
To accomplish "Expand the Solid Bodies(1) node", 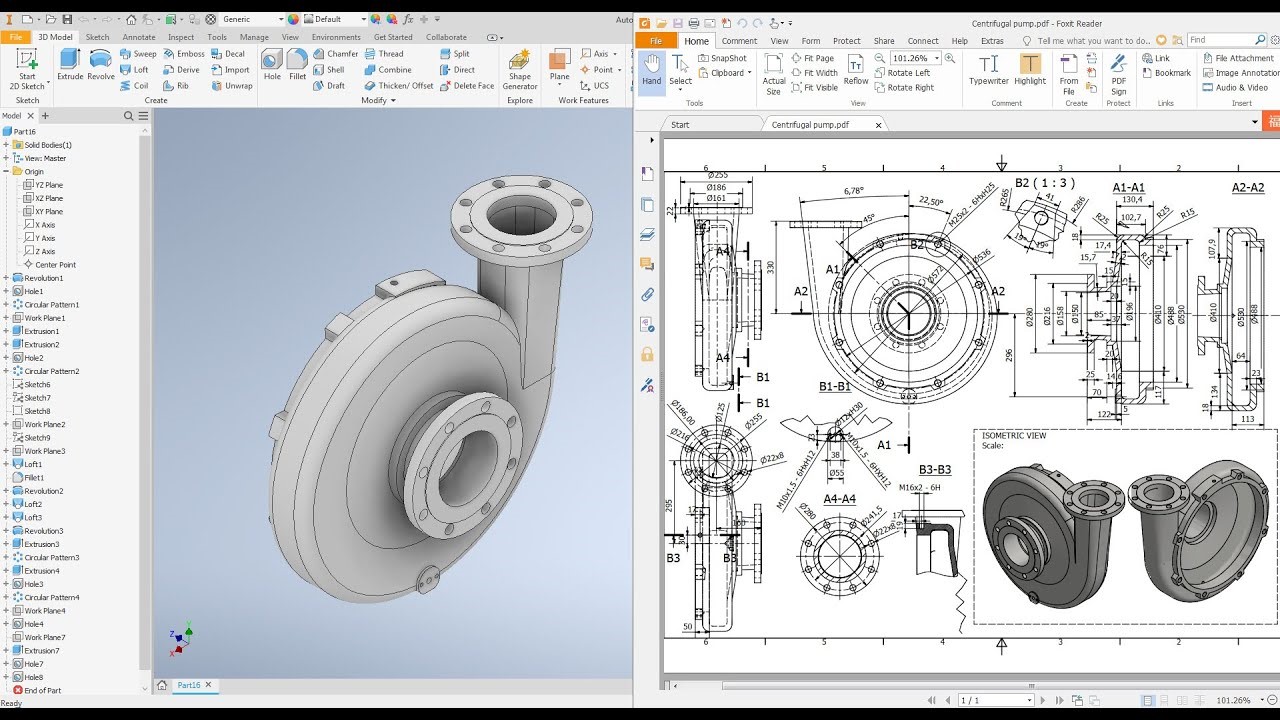I will point(6,145).
